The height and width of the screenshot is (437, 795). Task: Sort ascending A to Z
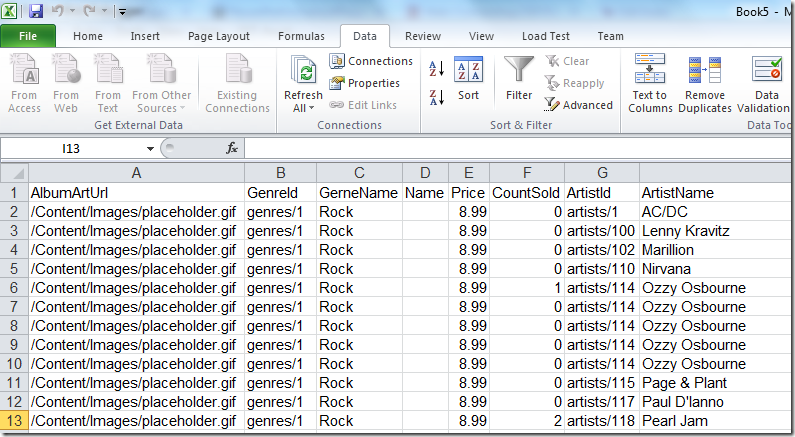436,69
